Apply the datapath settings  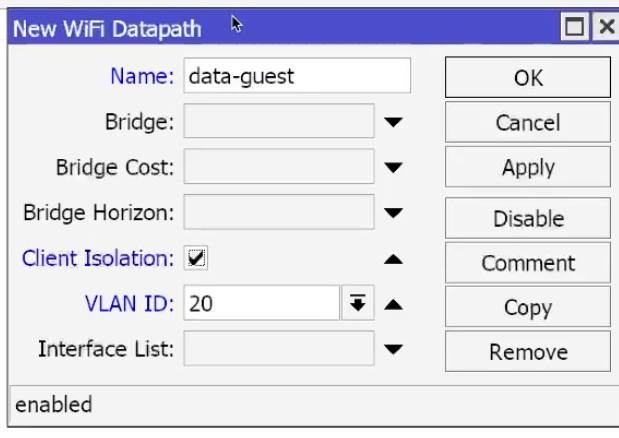point(528,167)
